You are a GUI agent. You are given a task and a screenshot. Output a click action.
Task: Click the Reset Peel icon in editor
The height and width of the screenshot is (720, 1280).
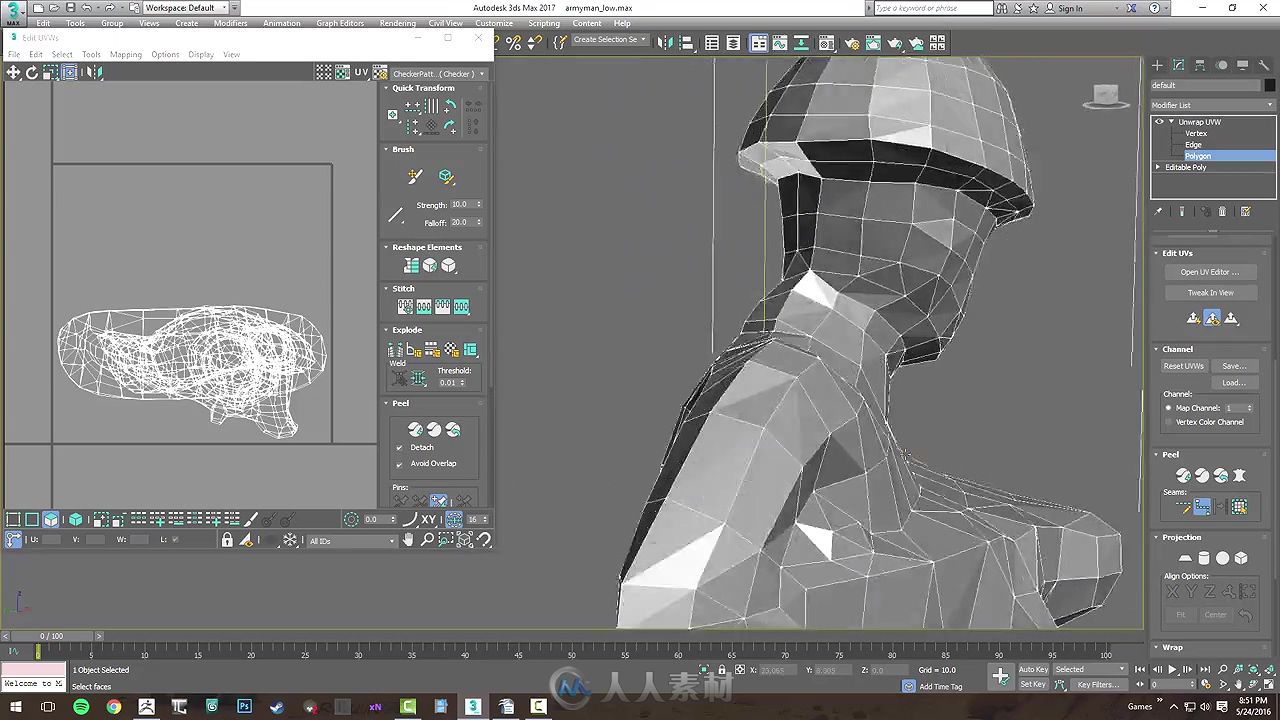[x=453, y=429]
